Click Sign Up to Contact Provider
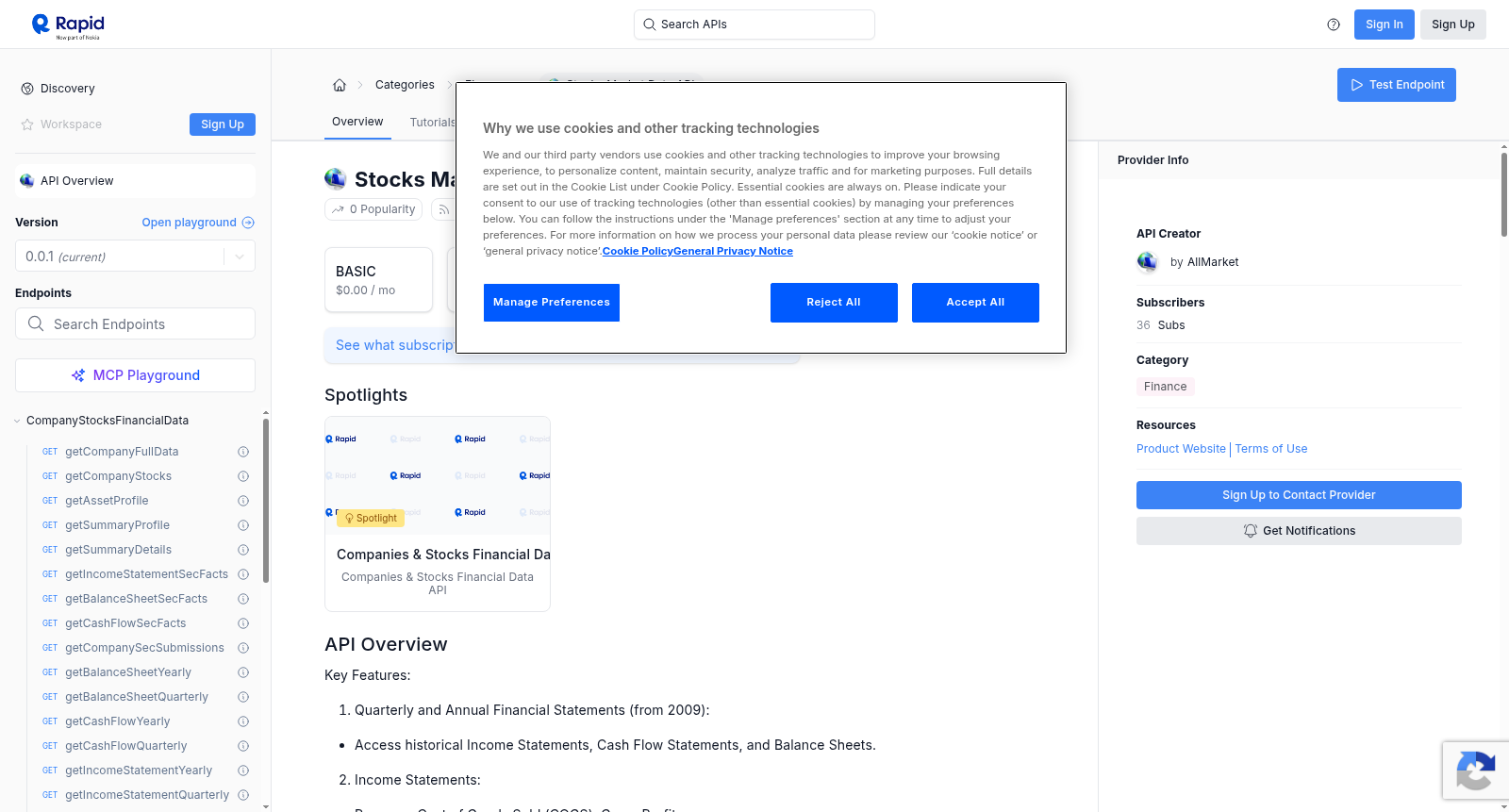 [1299, 495]
